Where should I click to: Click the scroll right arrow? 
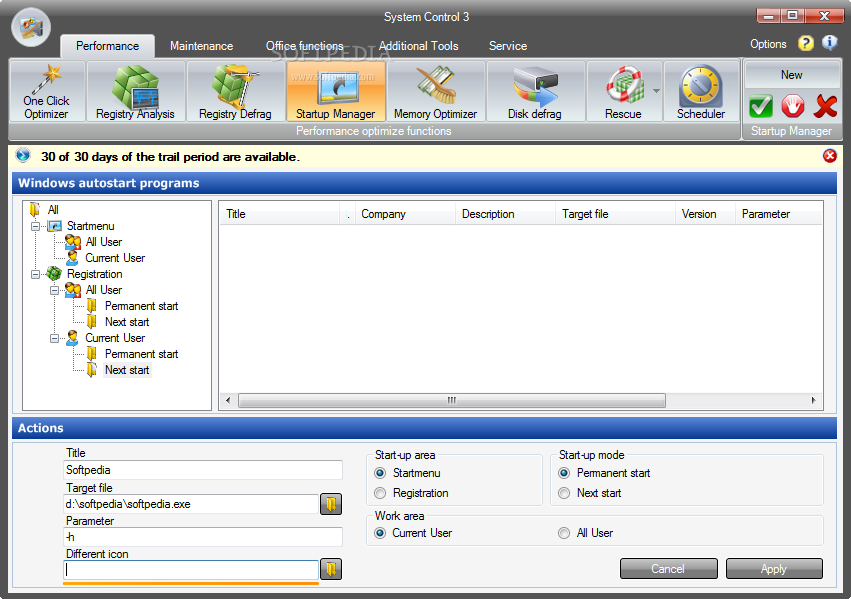pos(813,400)
